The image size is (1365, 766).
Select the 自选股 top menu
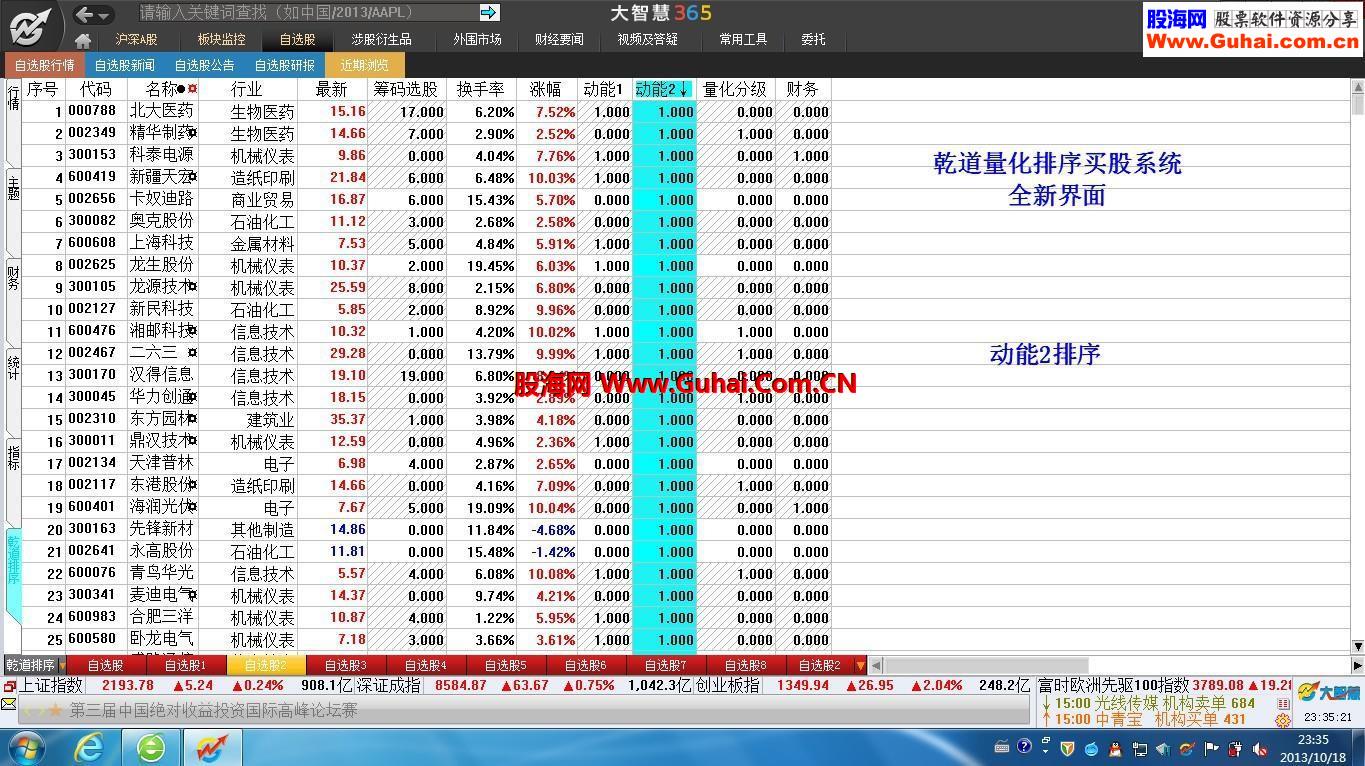(x=297, y=39)
